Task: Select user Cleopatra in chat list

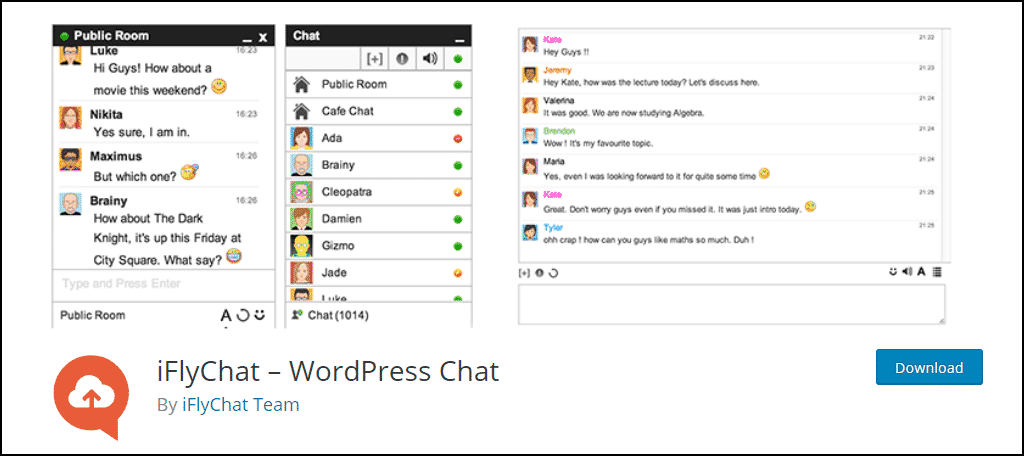Action: pos(379,192)
